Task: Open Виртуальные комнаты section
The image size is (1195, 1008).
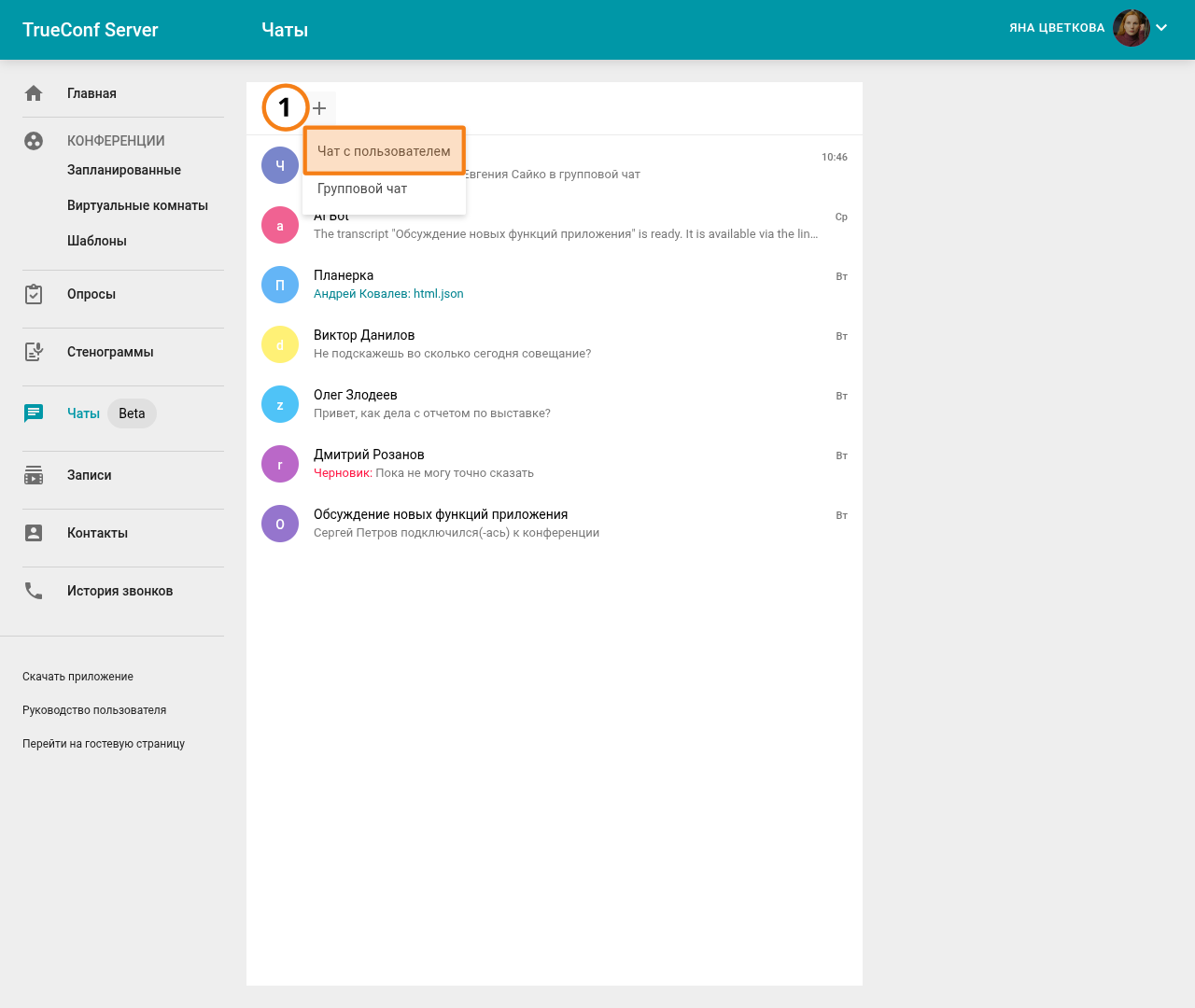Action: (137, 205)
